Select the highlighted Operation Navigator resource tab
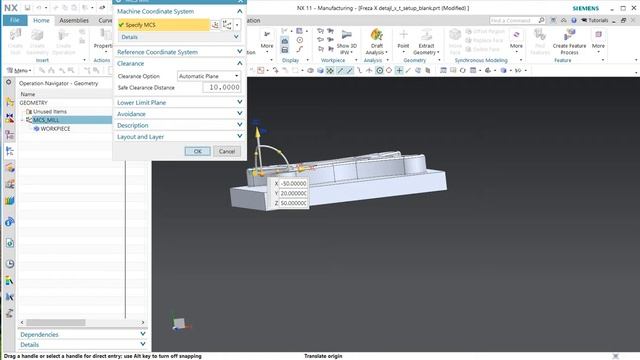The image size is (640, 360). pyautogui.click(x=10, y=151)
